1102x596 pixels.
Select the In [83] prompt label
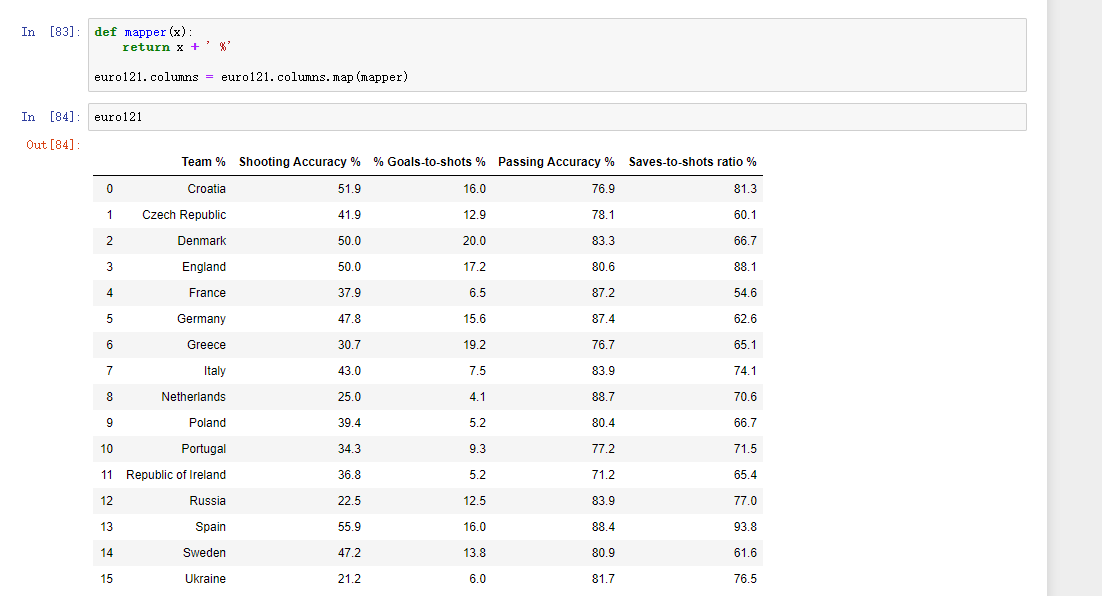coord(51,32)
